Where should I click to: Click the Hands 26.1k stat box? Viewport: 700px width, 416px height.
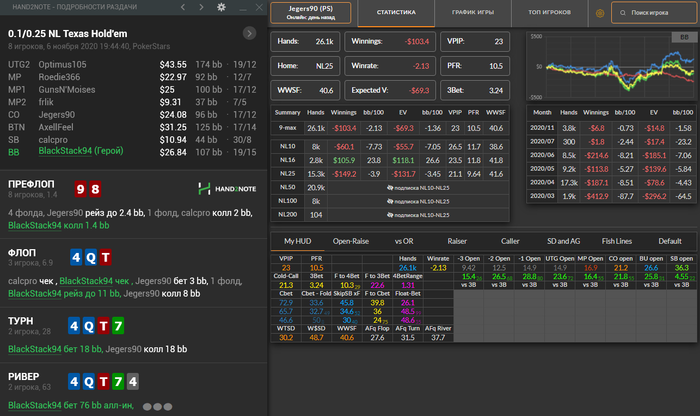click(305, 42)
